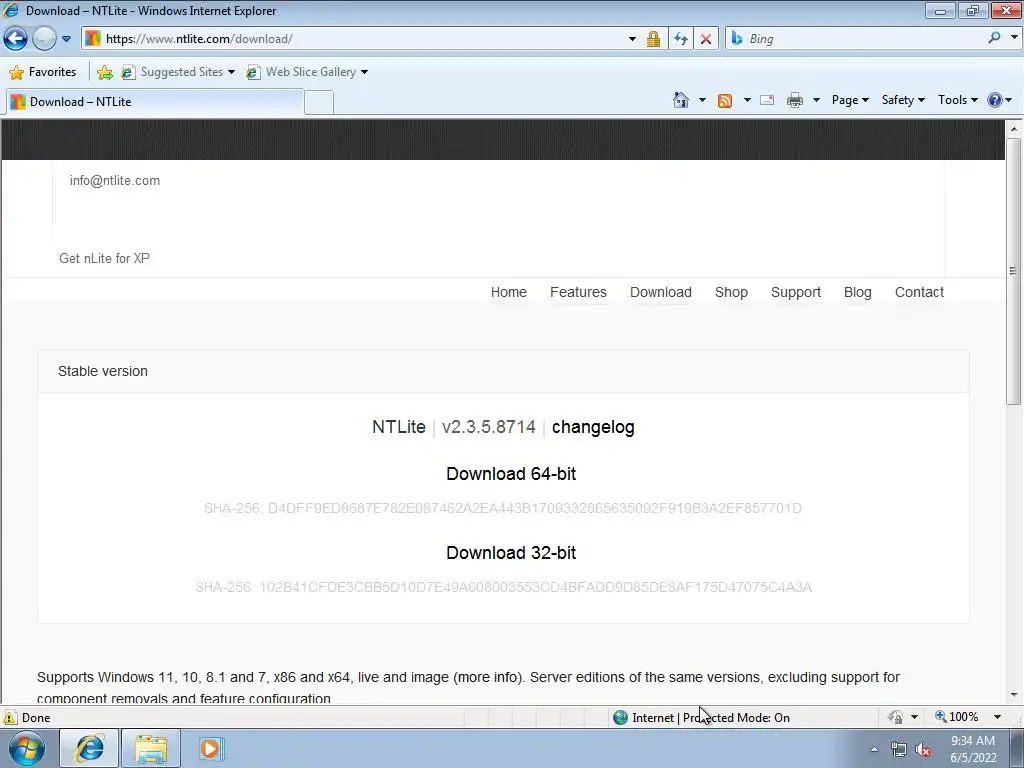This screenshot has width=1024, height=768.
Task: Open Suggested Sites dropdown
Action: pos(178,72)
